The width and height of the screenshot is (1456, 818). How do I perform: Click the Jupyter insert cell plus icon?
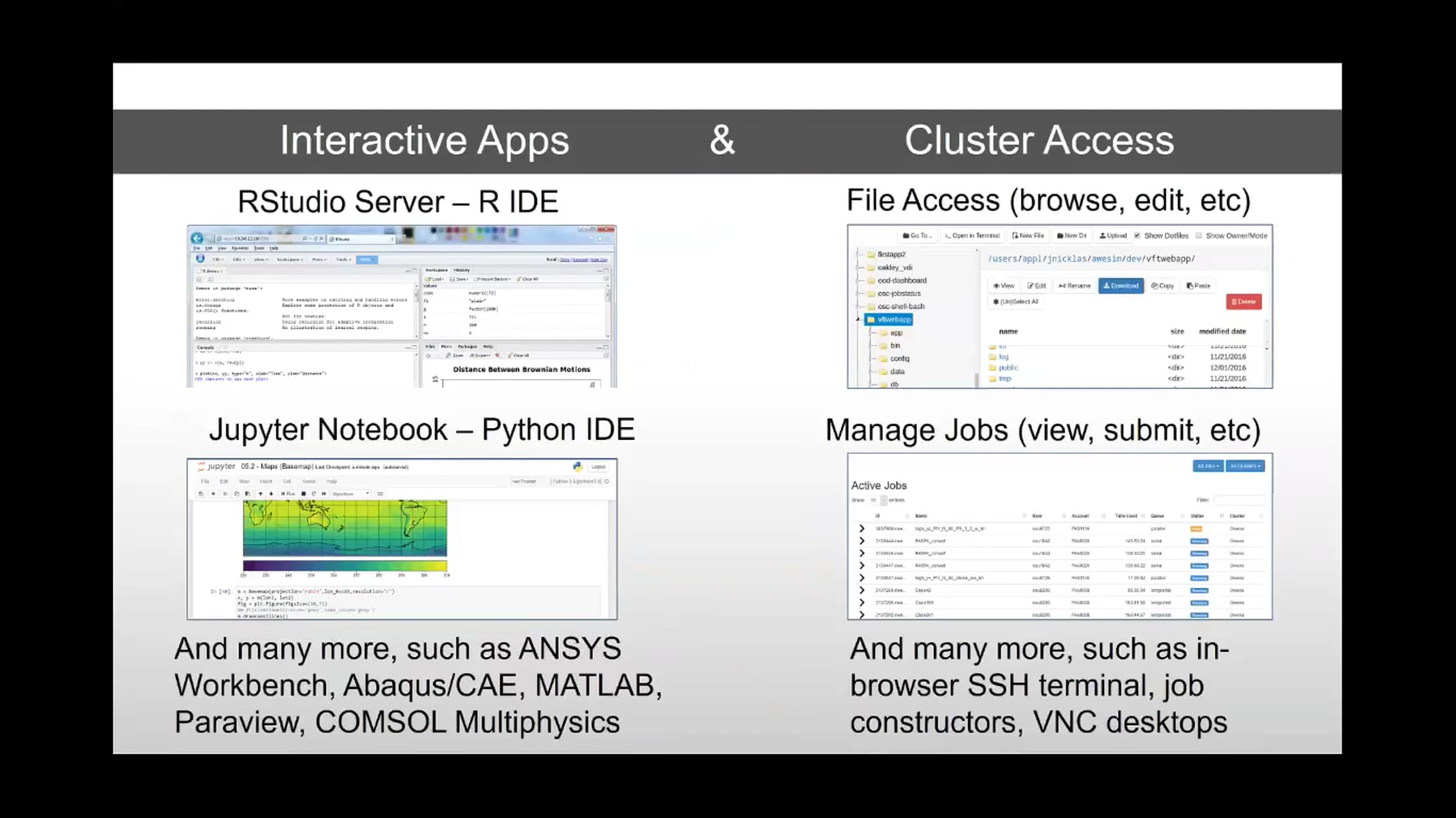coord(213,494)
